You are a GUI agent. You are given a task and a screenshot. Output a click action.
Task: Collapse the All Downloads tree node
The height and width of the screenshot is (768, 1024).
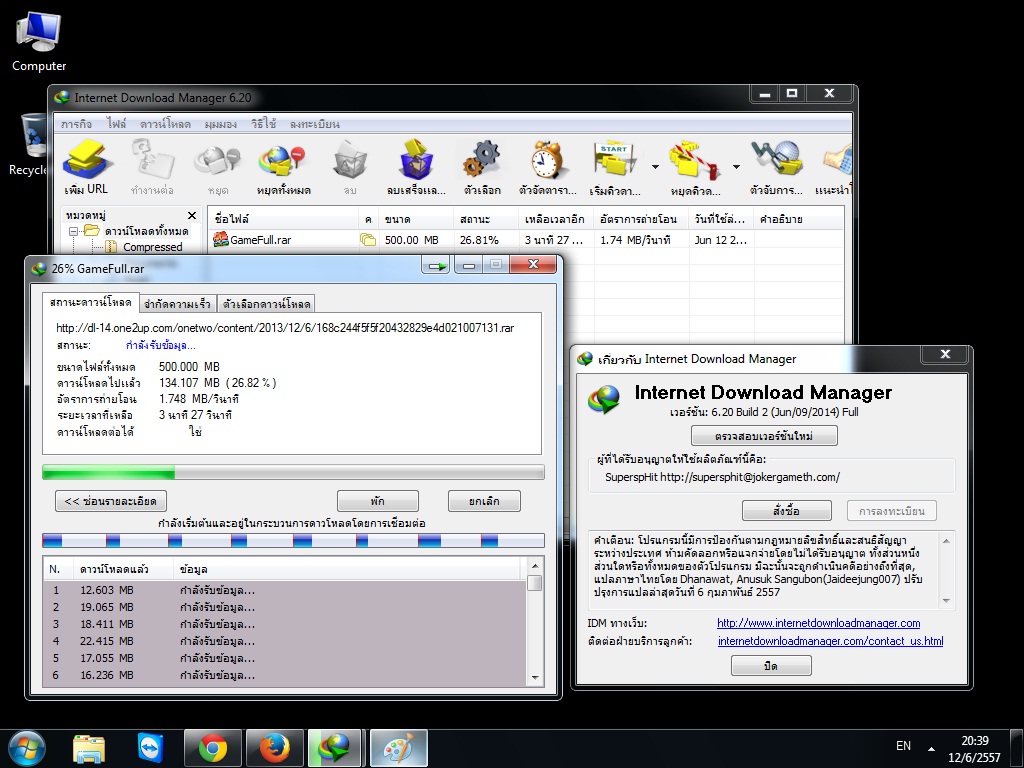coord(74,231)
